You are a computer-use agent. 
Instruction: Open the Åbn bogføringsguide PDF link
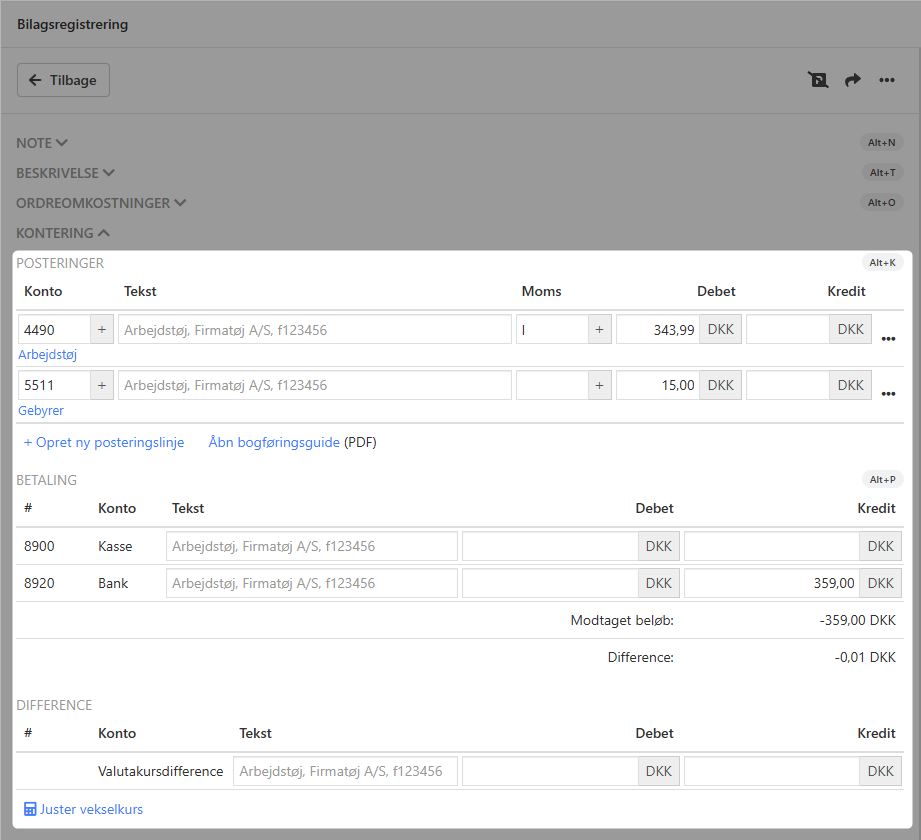(274, 442)
